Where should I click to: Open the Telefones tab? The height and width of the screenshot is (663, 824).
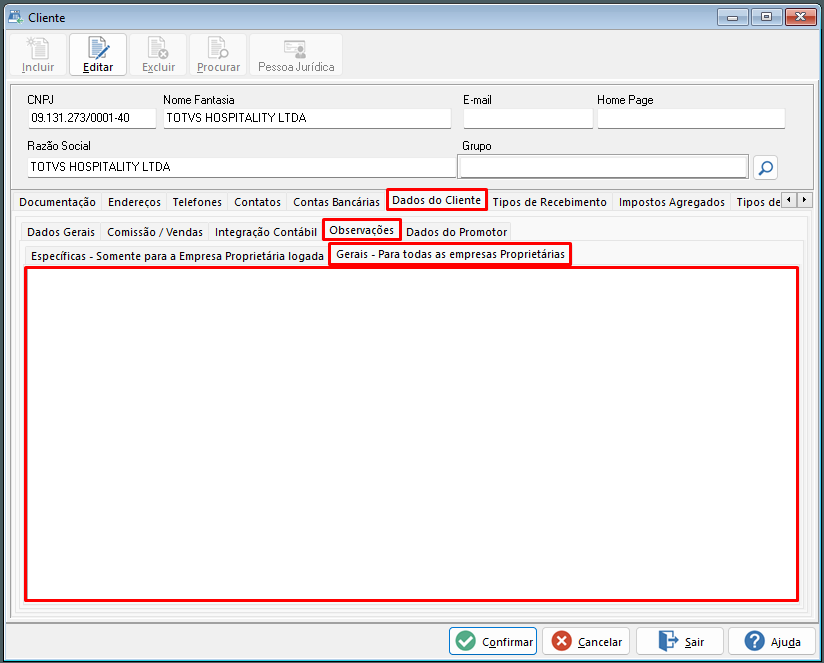[x=197, y=202]
